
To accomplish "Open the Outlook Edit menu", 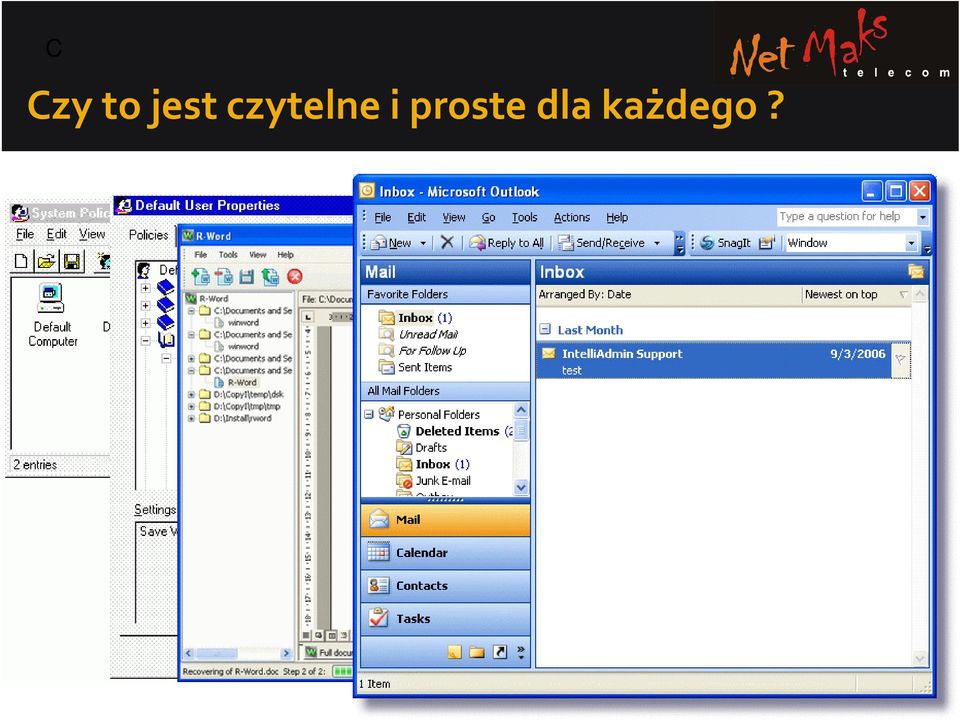I will click(x=417, y=217).
